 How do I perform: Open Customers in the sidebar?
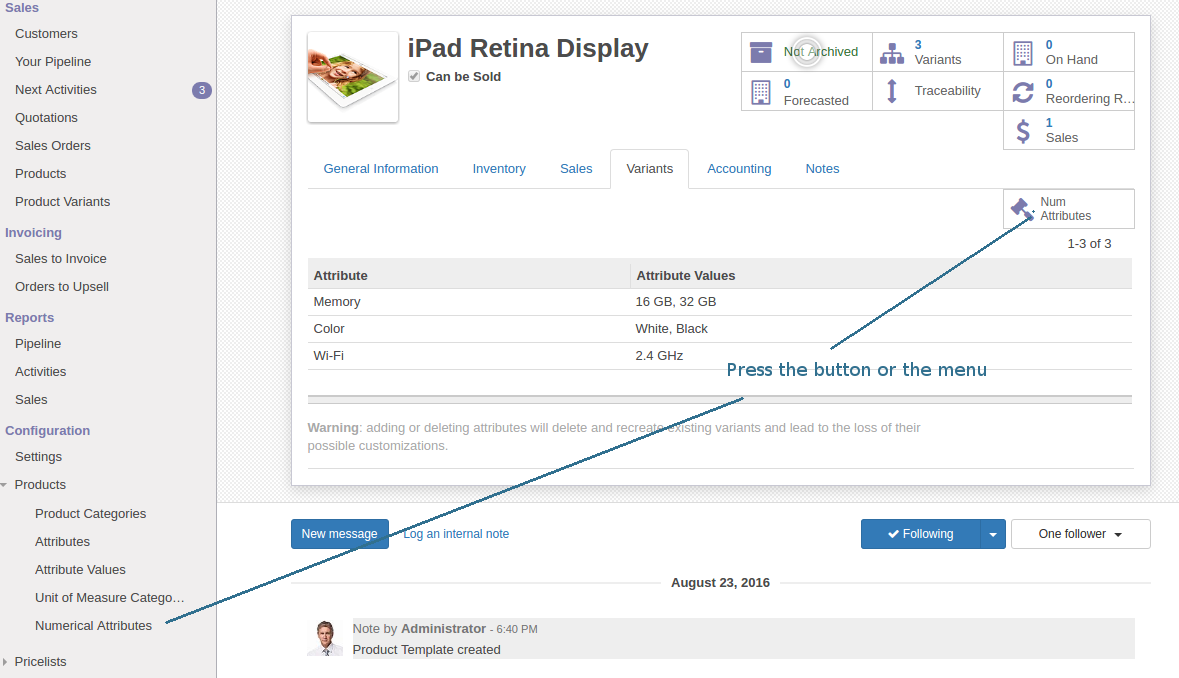46,34
